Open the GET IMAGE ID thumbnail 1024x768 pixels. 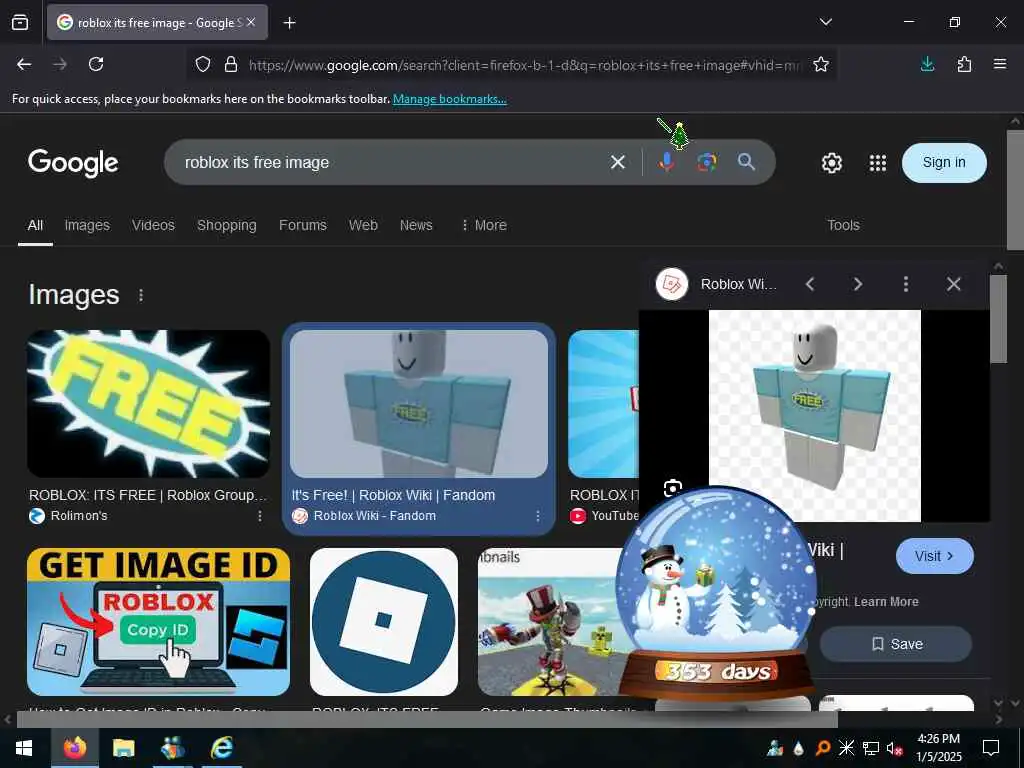pos(159,622)
